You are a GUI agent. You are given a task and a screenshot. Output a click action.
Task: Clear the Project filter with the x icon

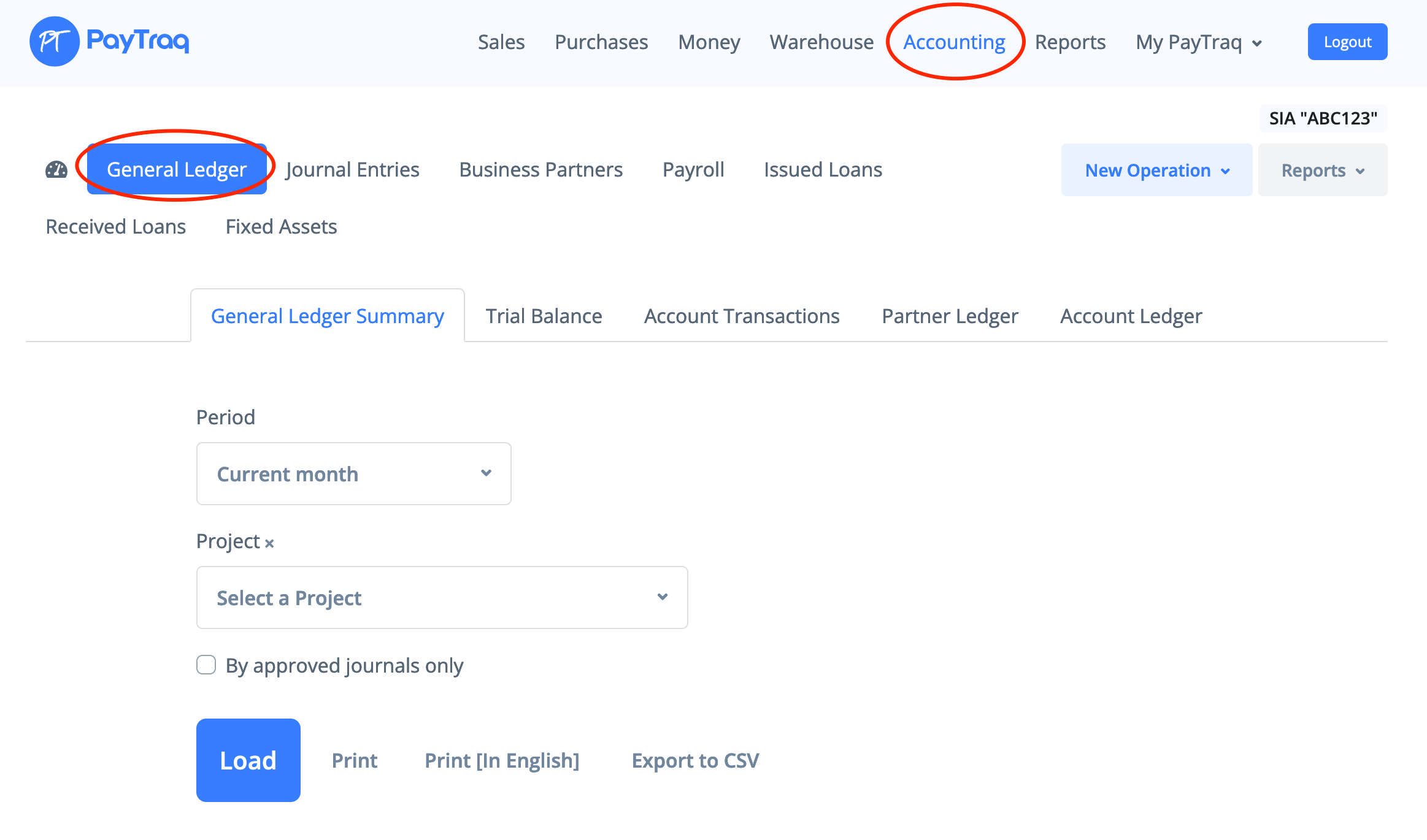(x=269, y=543)
